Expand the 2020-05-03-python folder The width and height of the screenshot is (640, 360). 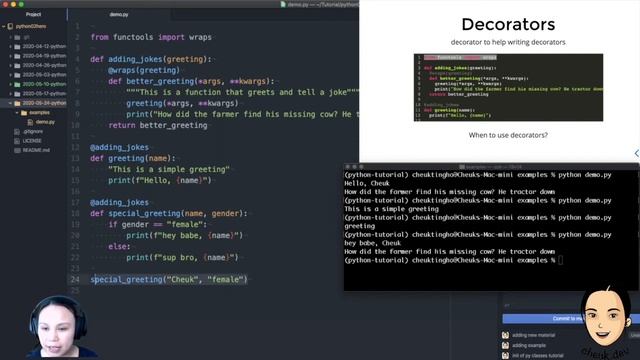11,75
